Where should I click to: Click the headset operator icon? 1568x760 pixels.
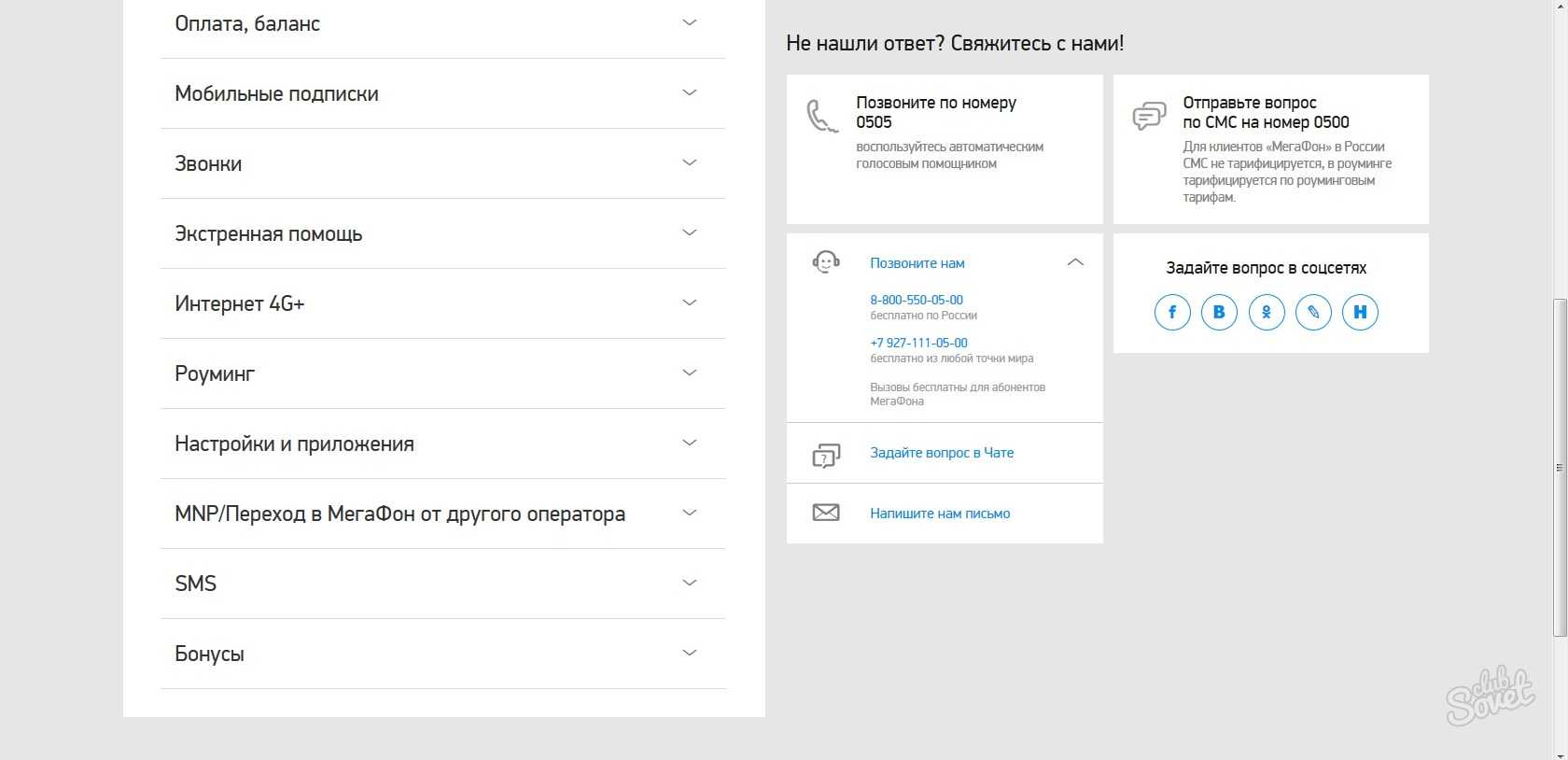[826, 262]
